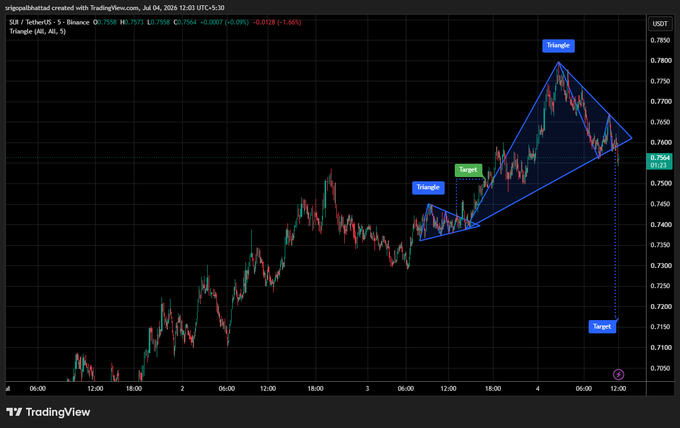
Task: Click the 0.7150 price axis label
Action: [x=660, y=327]
